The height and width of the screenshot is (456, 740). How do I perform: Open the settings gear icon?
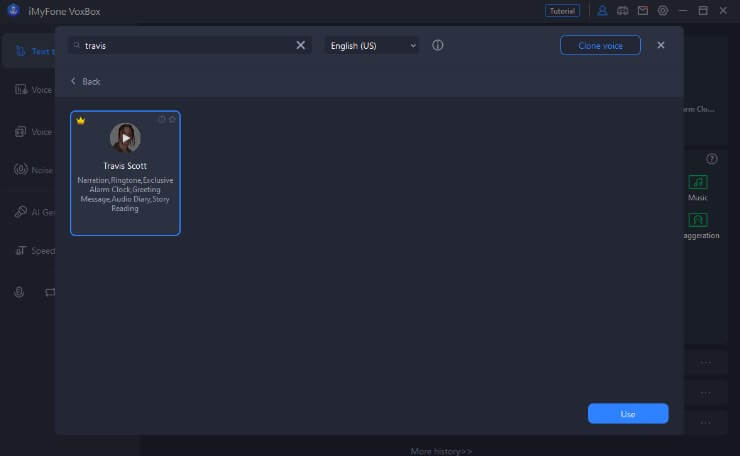click(663, 10)
